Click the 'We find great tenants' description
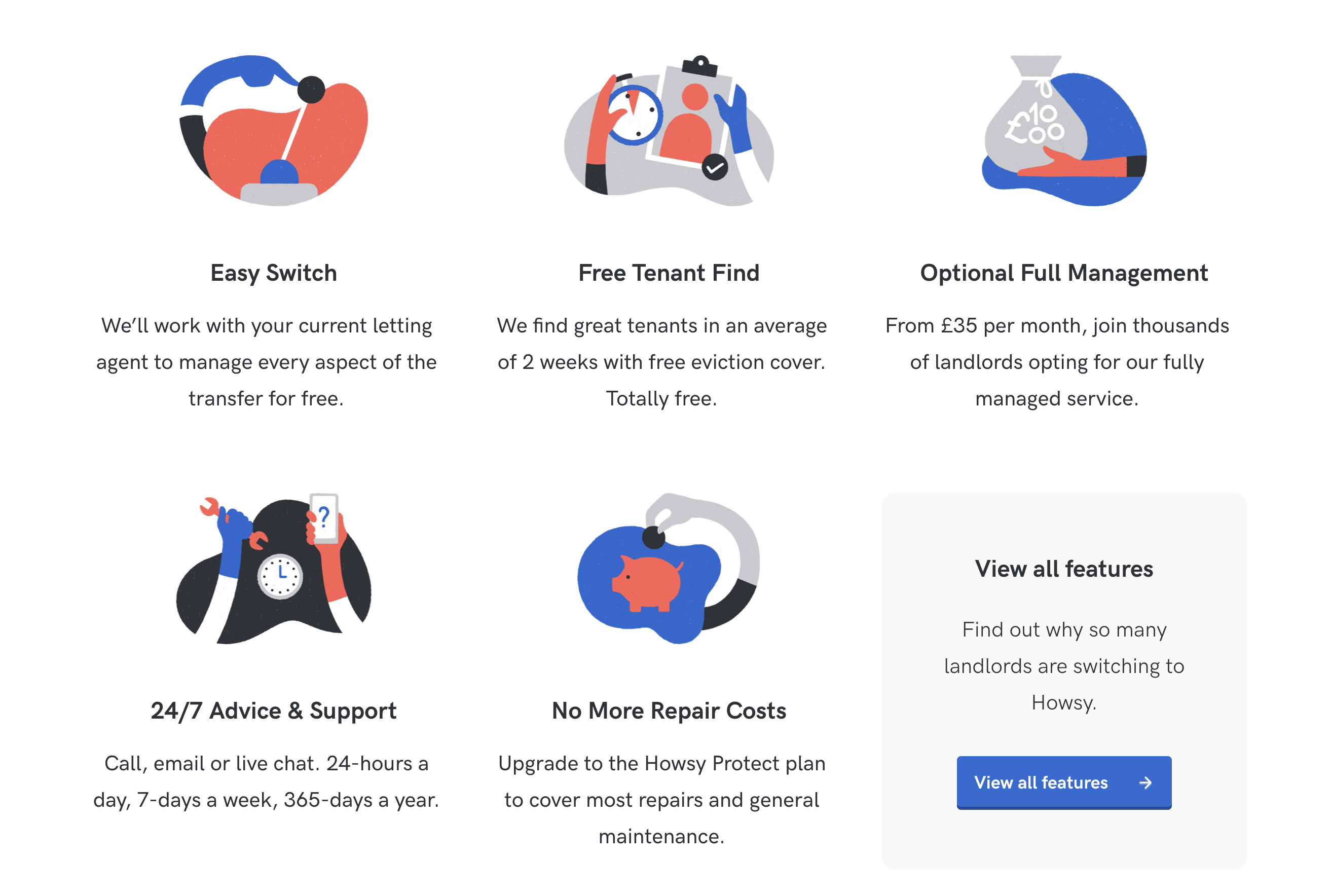 tap(662, 362)
